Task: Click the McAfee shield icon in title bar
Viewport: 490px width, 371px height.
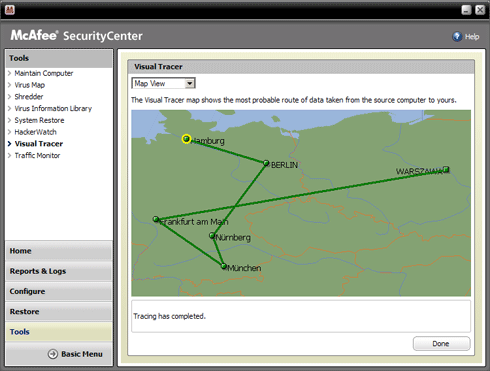Action: tap(10, 10)
